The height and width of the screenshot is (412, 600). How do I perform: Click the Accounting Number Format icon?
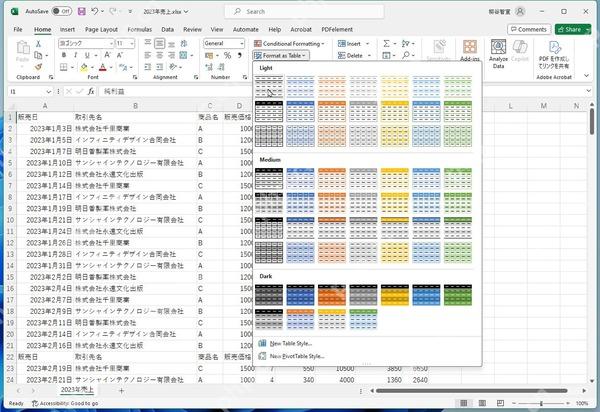point(209,55)
